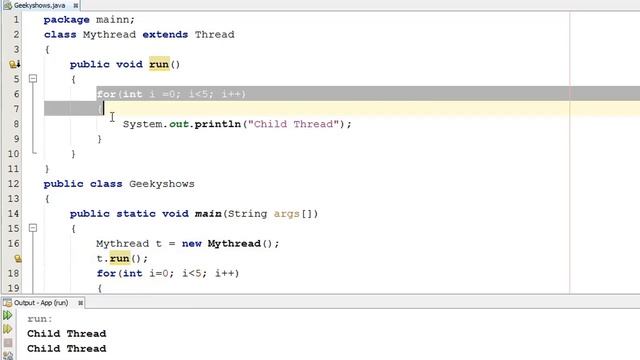Screen dimensions: 640x360
Task: Click line number 8 in the gutter
Action: [x=16, y=124]
